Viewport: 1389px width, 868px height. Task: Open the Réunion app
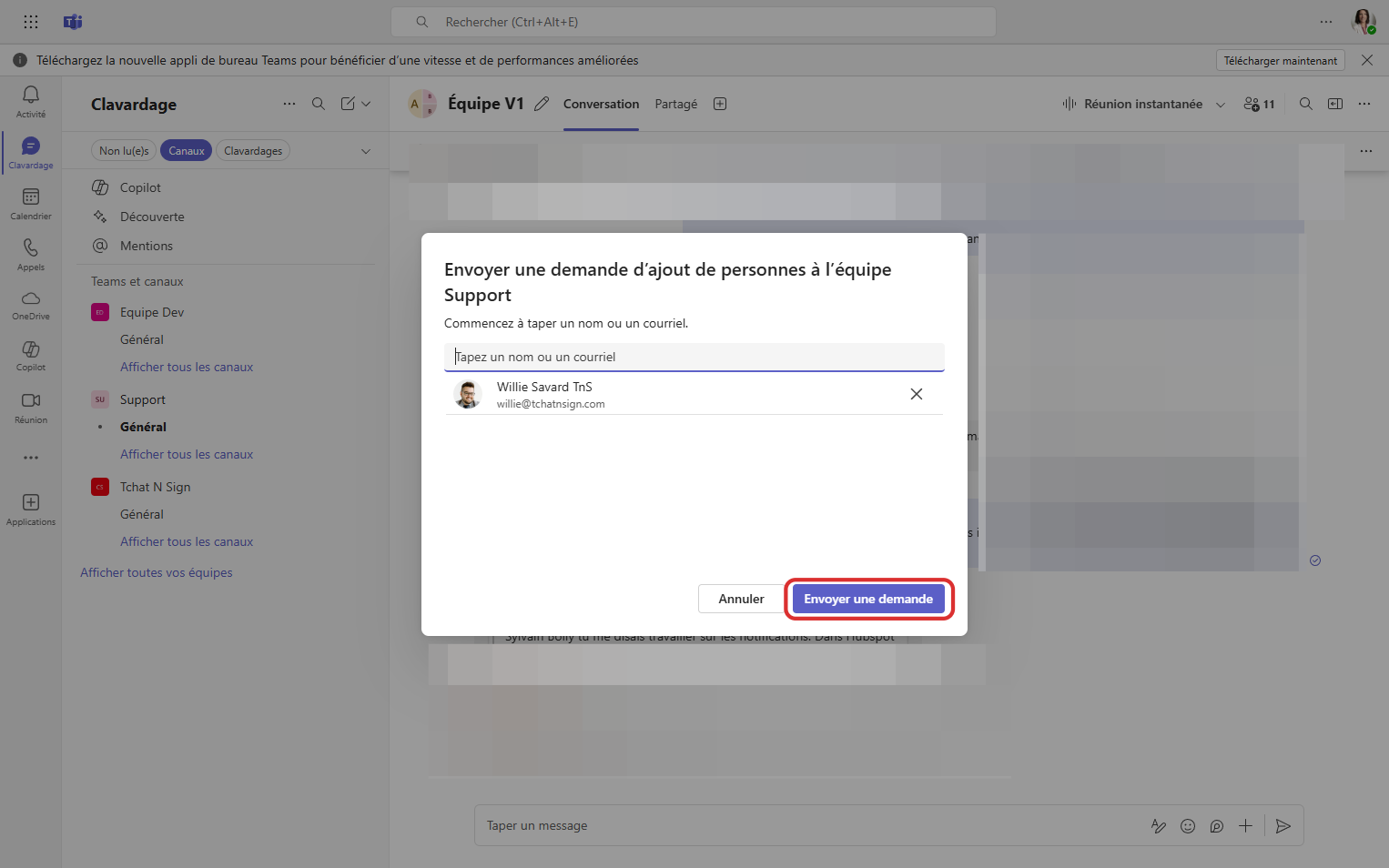(31, 408)
